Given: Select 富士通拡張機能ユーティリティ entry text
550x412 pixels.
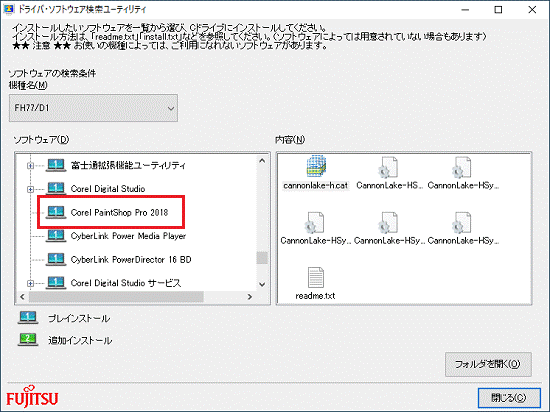Looking at the screenshot, I should [128, 165].
